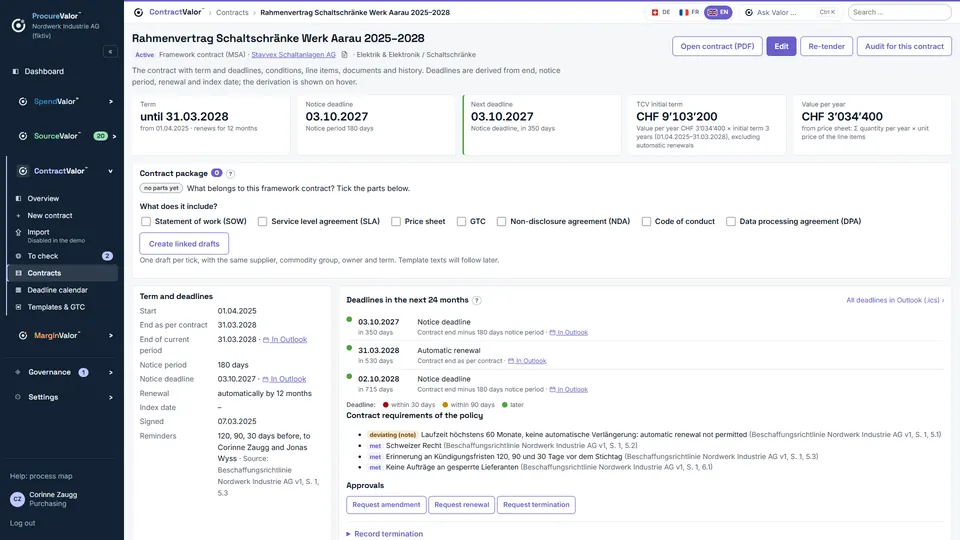This screenshot has width=960, height=540.
Task: Click In Outlook link next to End of current period
Action: coord(285,339)
